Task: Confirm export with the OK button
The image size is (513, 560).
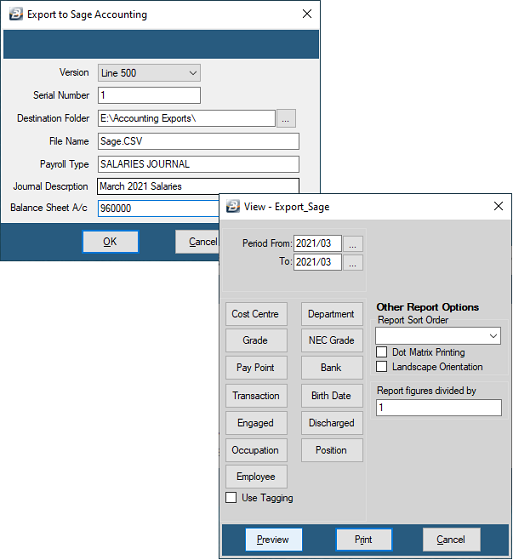Action: click(x=110, y=242)
